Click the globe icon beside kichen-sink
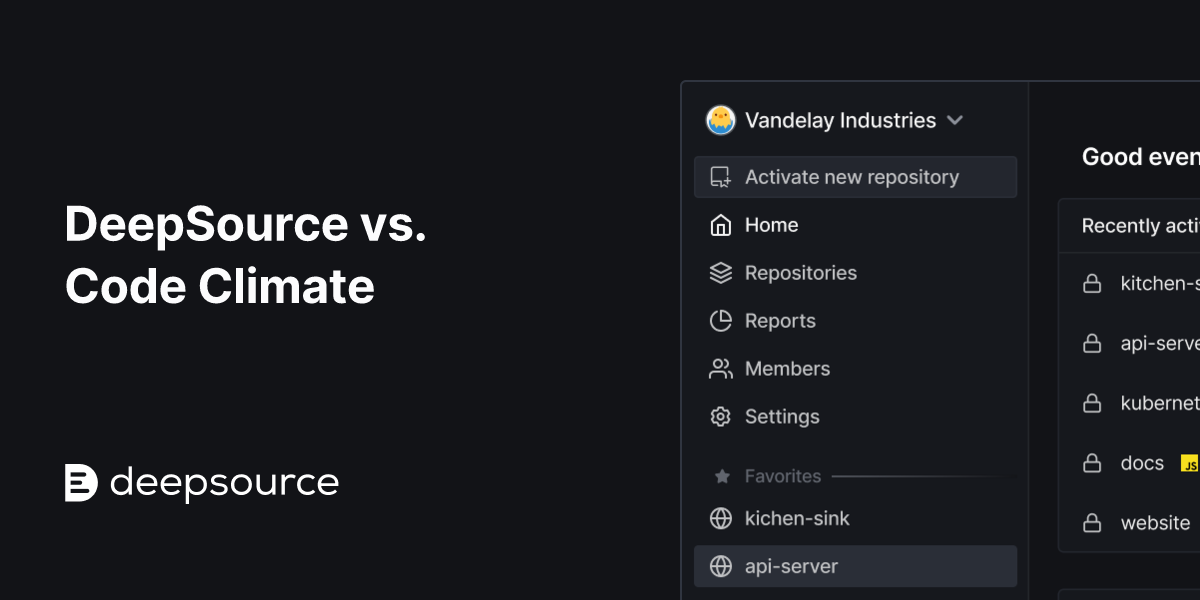1200x600 pixels. 720,518
